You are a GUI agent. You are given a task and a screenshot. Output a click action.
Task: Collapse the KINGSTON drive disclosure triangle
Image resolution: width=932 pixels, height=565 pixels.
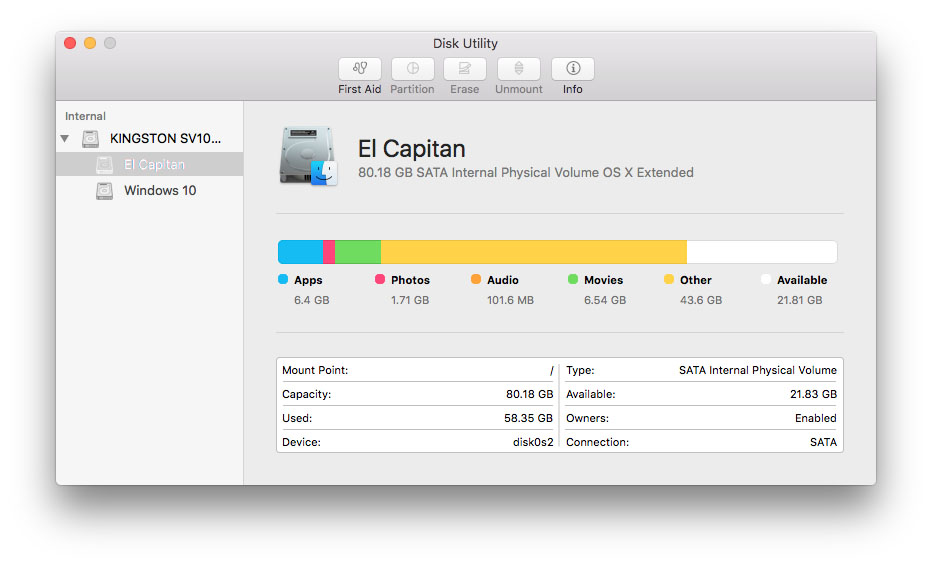[65, 138]
